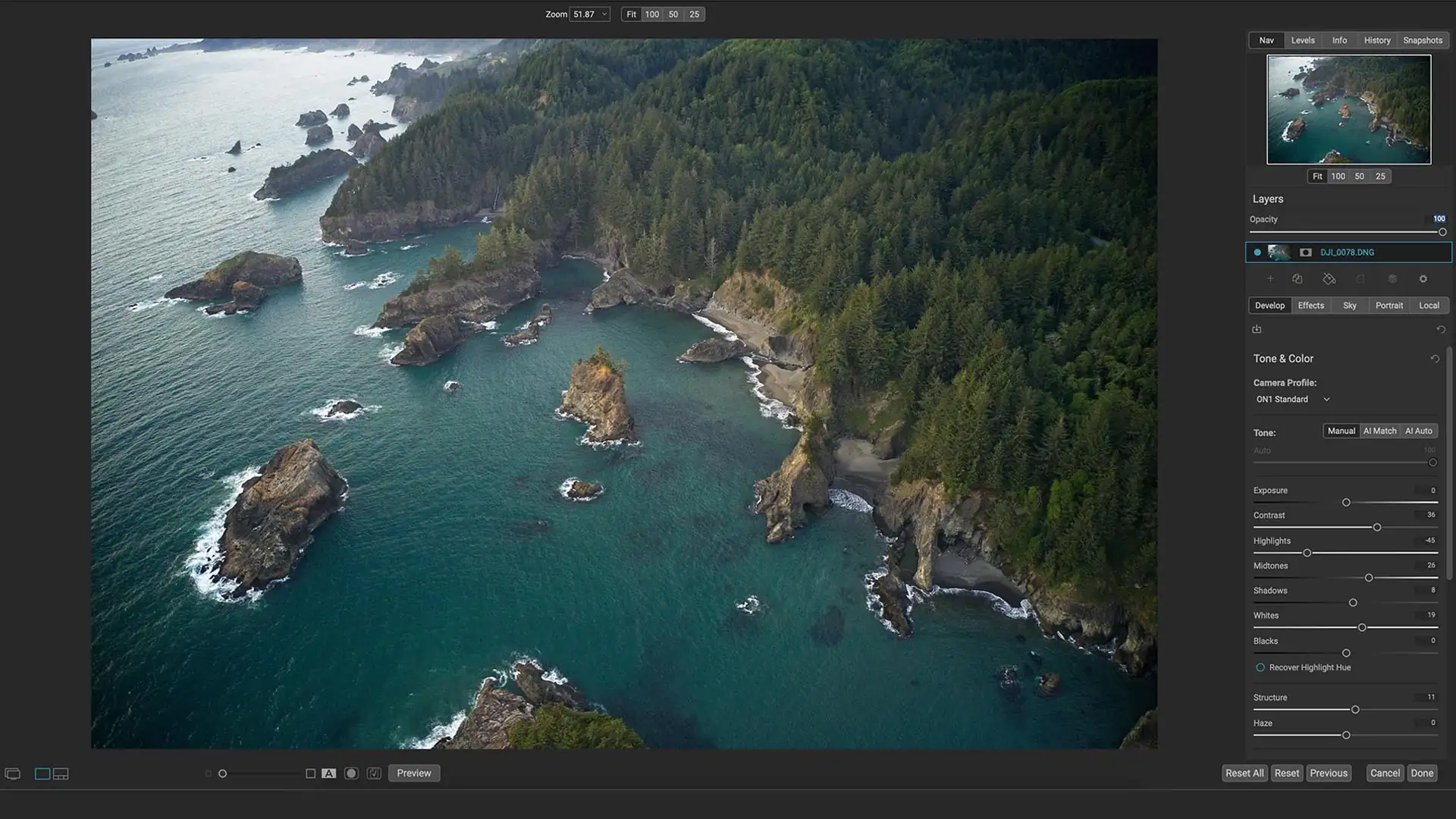Screen dimensions: 1456x819
Task: Click the duplicate layer icon
Action: [x=1298, y=279]
